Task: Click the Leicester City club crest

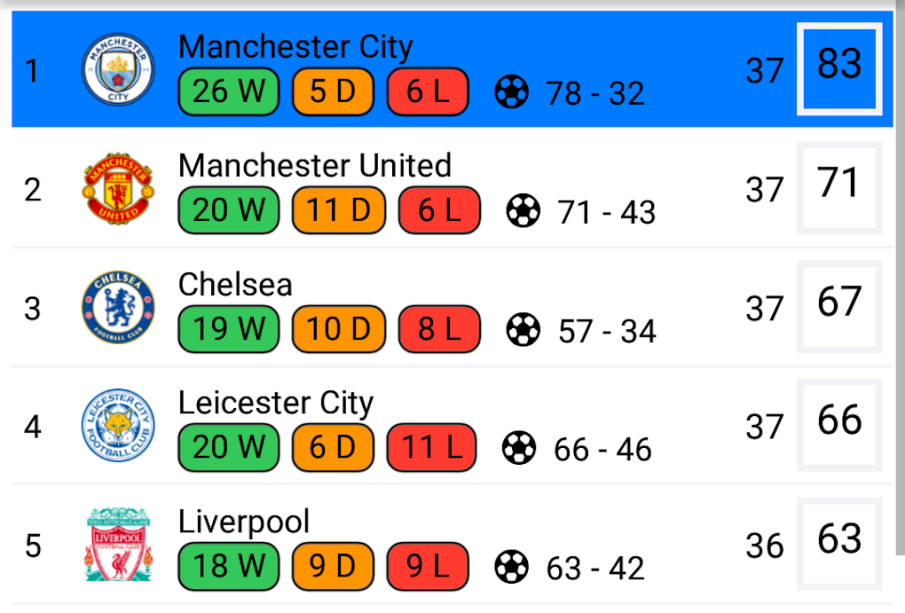Action: coord(117,426)
